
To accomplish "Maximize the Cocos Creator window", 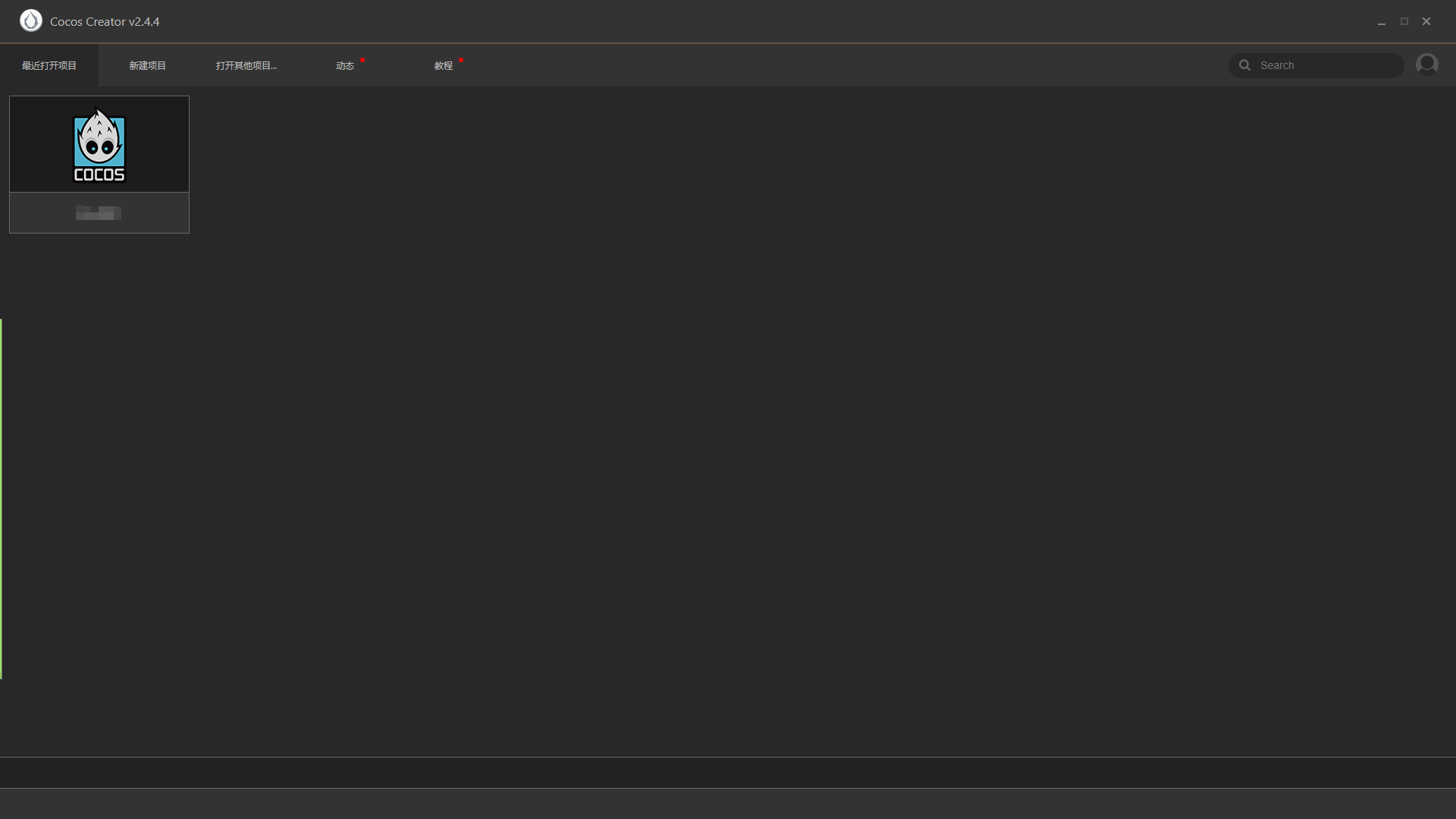I will [x=1404, y=21].
